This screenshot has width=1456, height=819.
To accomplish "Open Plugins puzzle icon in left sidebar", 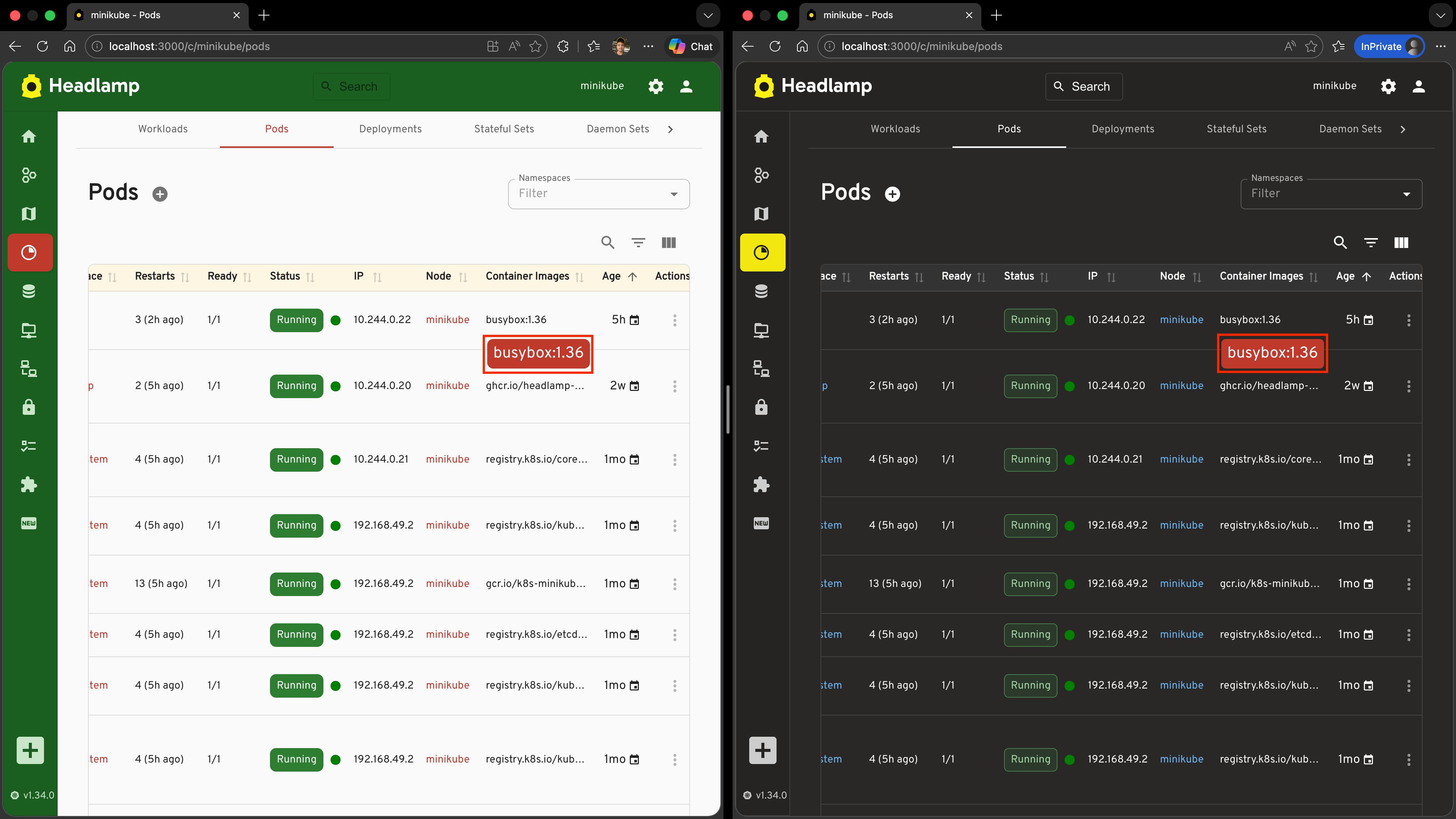I will click(29, 485).
